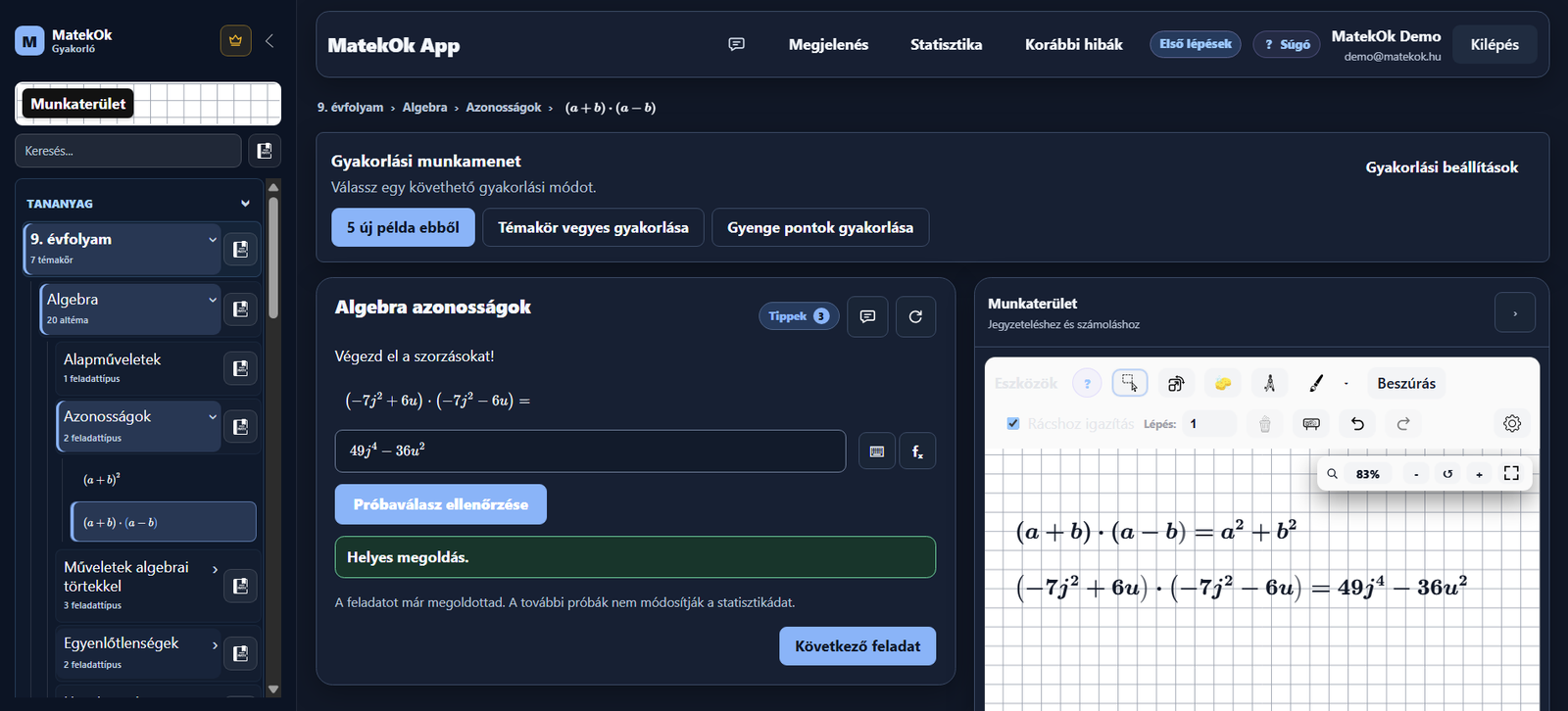The width and height of the screenshot is (1568, 711).
Task: Click the Kilépés logout button
Action: (1494, 44)
